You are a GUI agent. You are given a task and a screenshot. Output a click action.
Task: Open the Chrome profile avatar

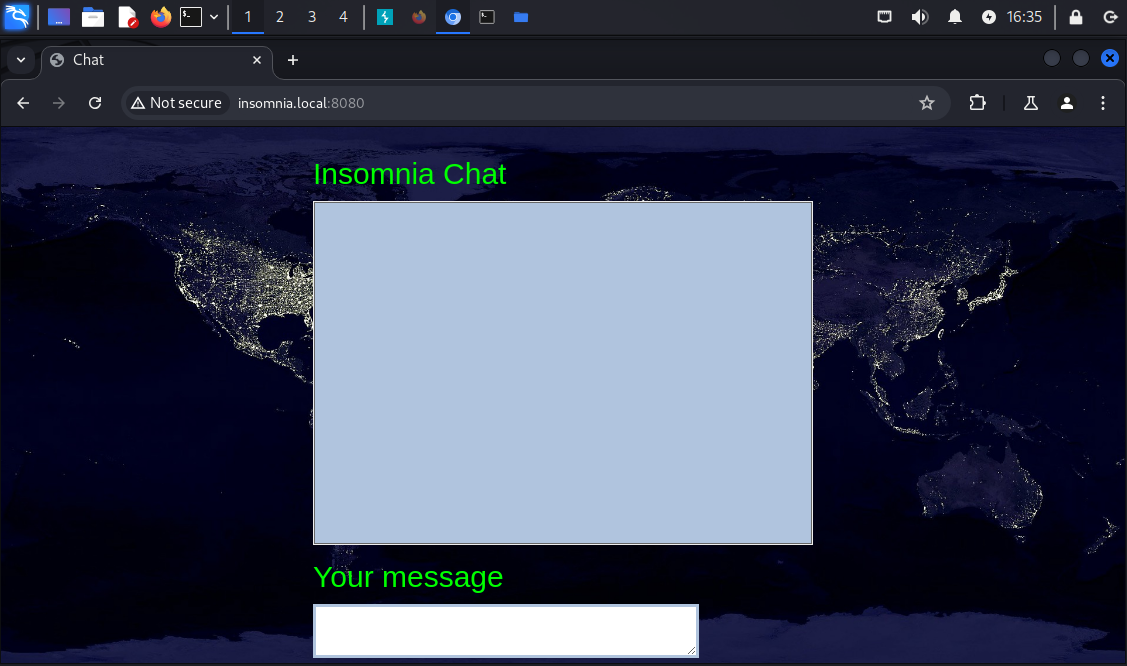1067,103
